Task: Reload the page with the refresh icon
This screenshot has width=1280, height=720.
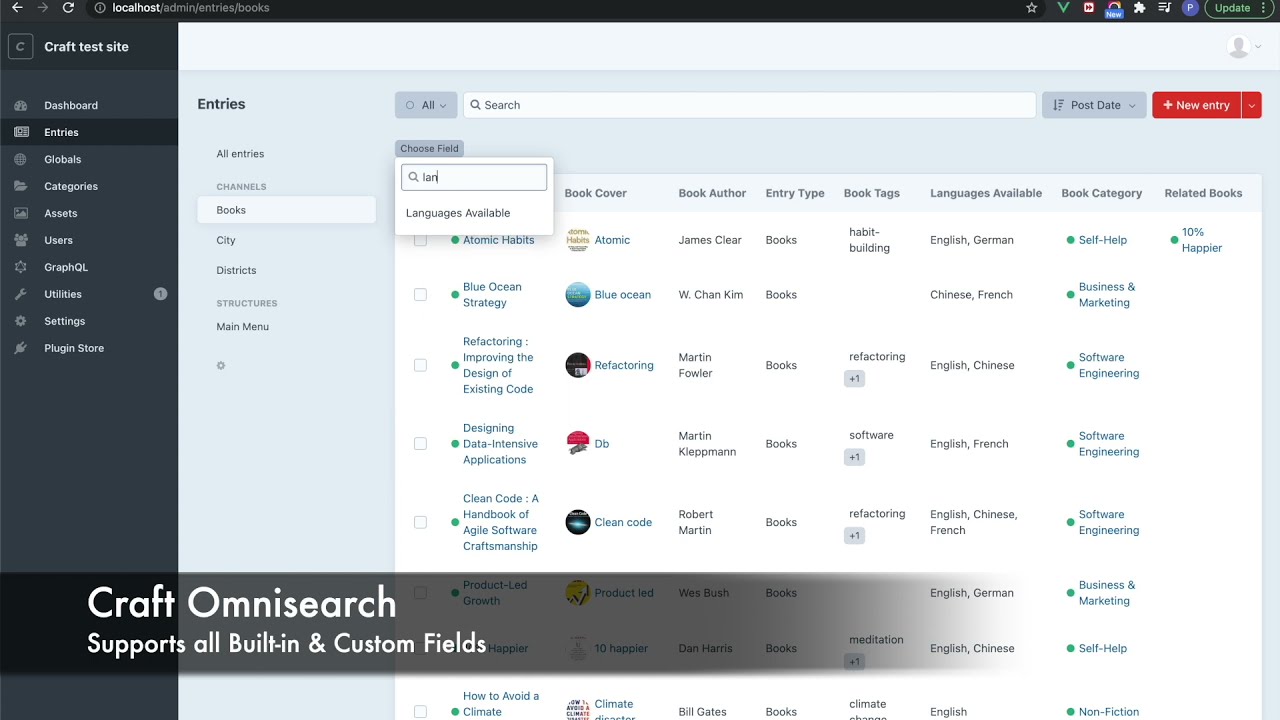Action: [x=68, y=8]
